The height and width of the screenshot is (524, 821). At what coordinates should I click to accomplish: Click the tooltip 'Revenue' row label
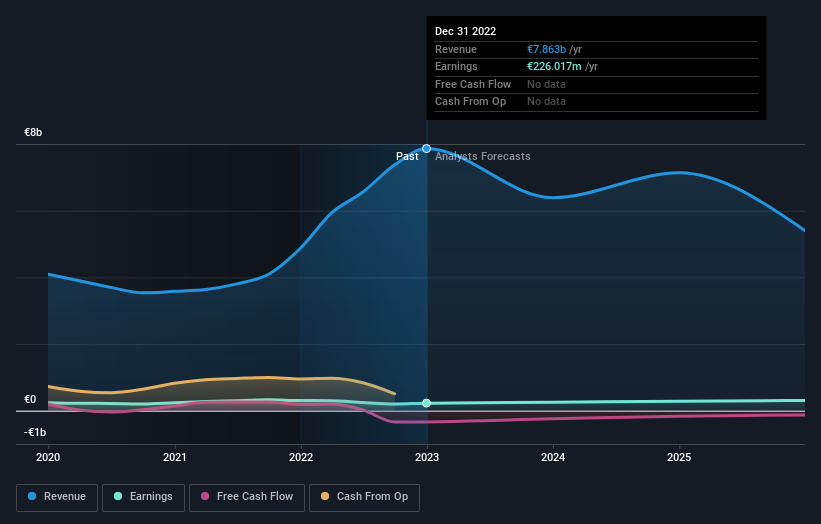[456, 49]
